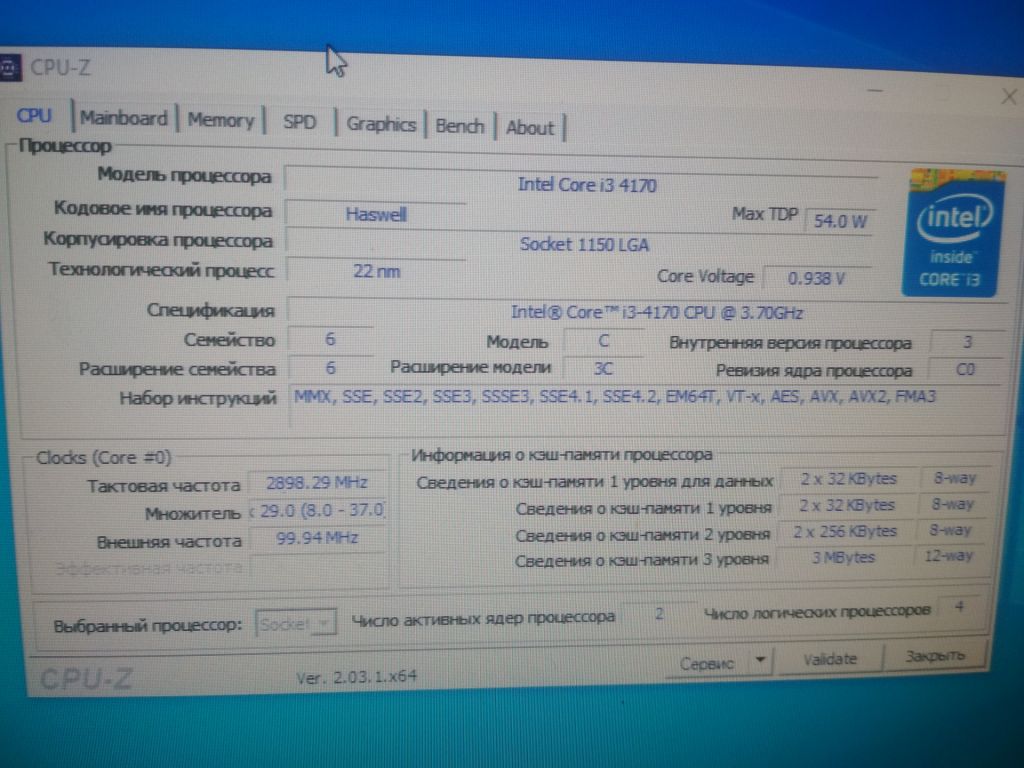Screen dimensions: 1024x768
Task: Close the CPU-Z window
Action: (x=1008, y=97)
